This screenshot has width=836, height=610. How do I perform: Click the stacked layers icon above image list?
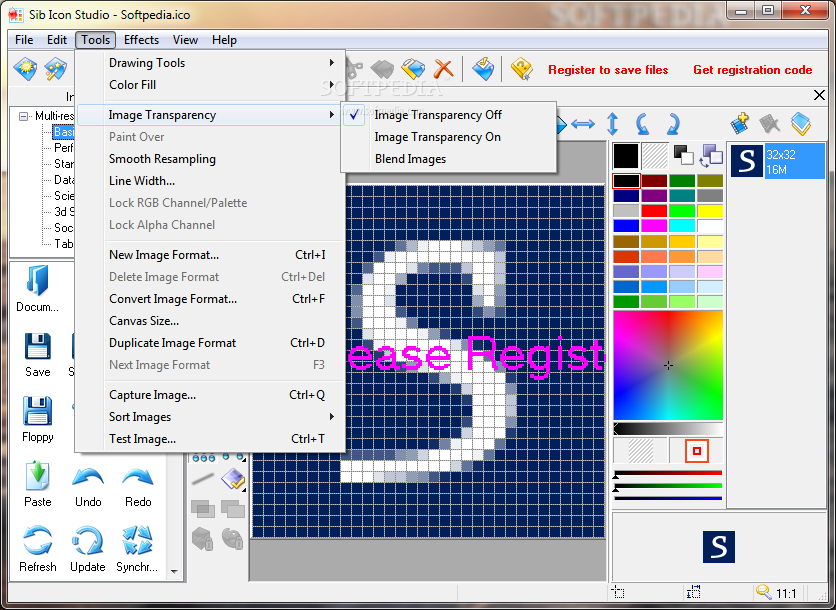[x=801, y=124]
